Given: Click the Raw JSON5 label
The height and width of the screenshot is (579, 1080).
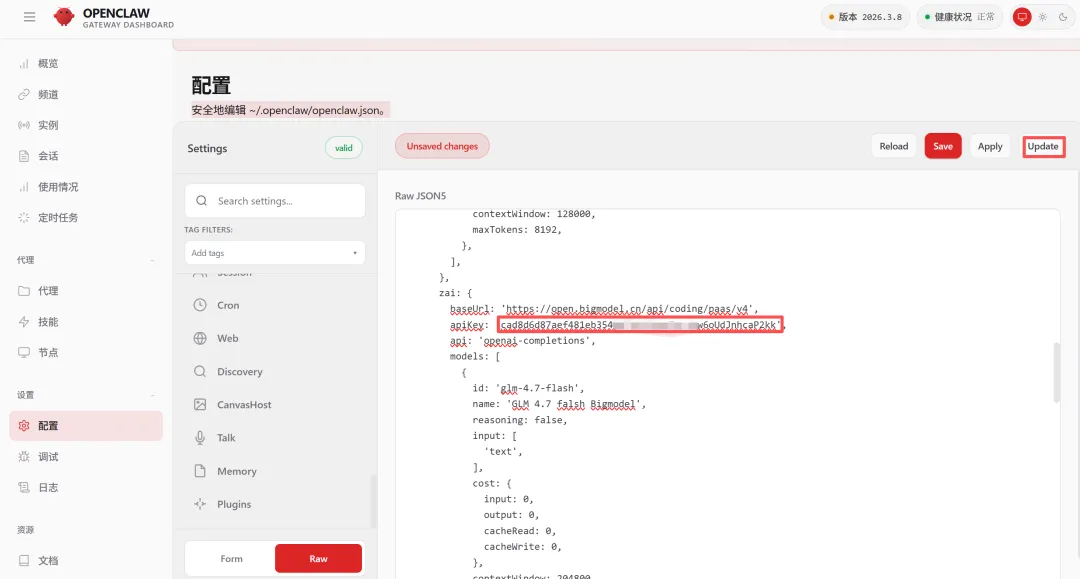Looking at the screenshot, I should tap(420, 196).
